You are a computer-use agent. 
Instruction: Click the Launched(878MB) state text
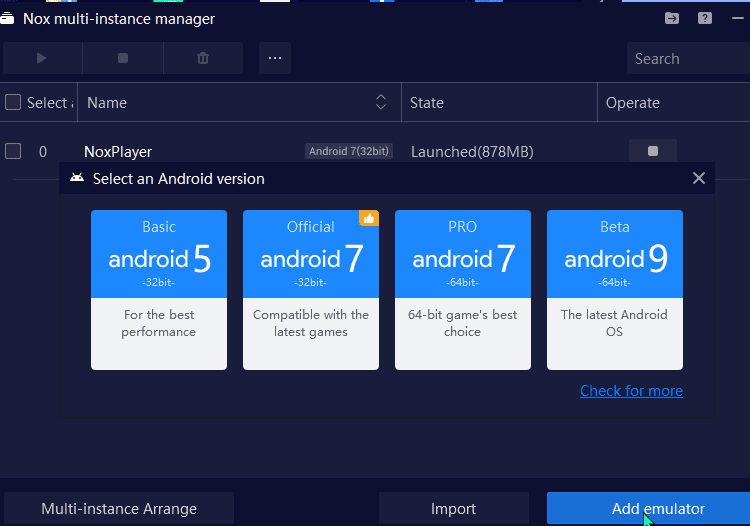point(472,152)
